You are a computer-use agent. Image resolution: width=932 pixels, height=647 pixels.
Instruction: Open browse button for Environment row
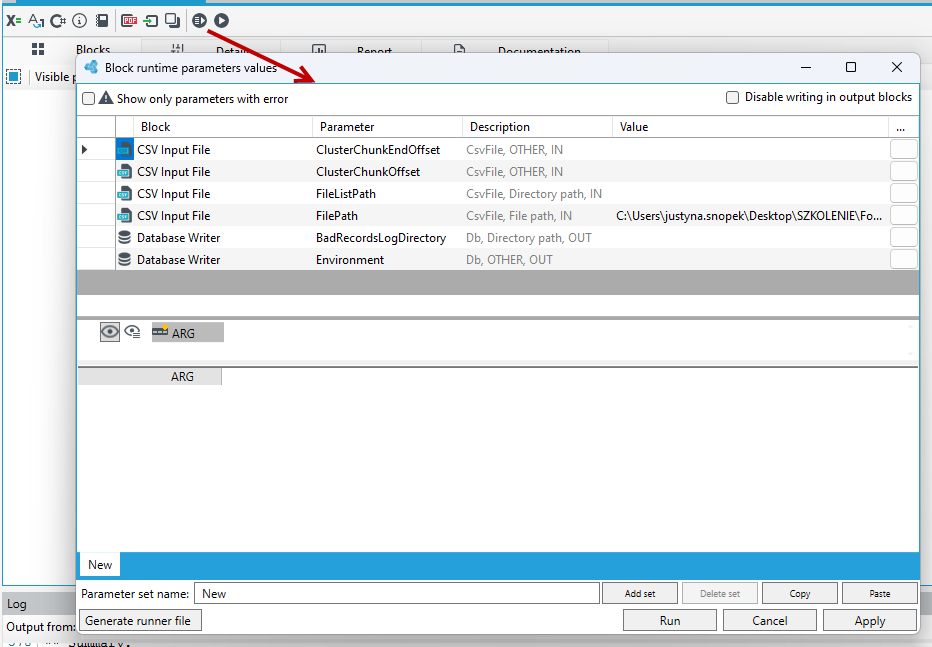pyautogui.click(x=903, y=260)
